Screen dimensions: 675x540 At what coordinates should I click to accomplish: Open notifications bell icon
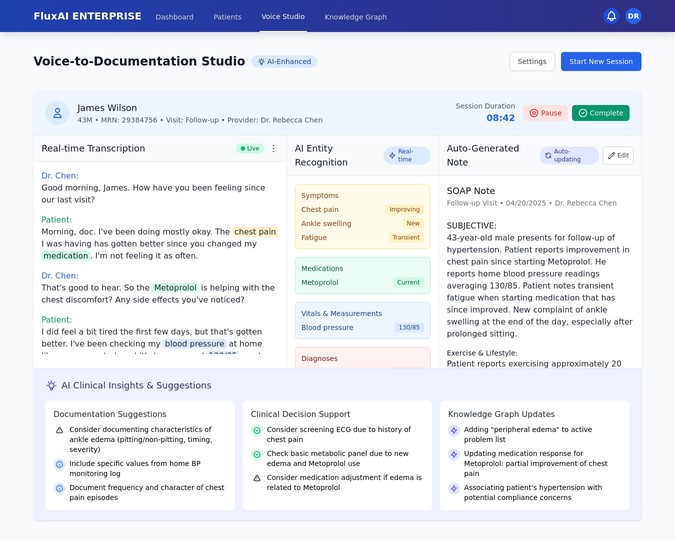coord(611,16)
